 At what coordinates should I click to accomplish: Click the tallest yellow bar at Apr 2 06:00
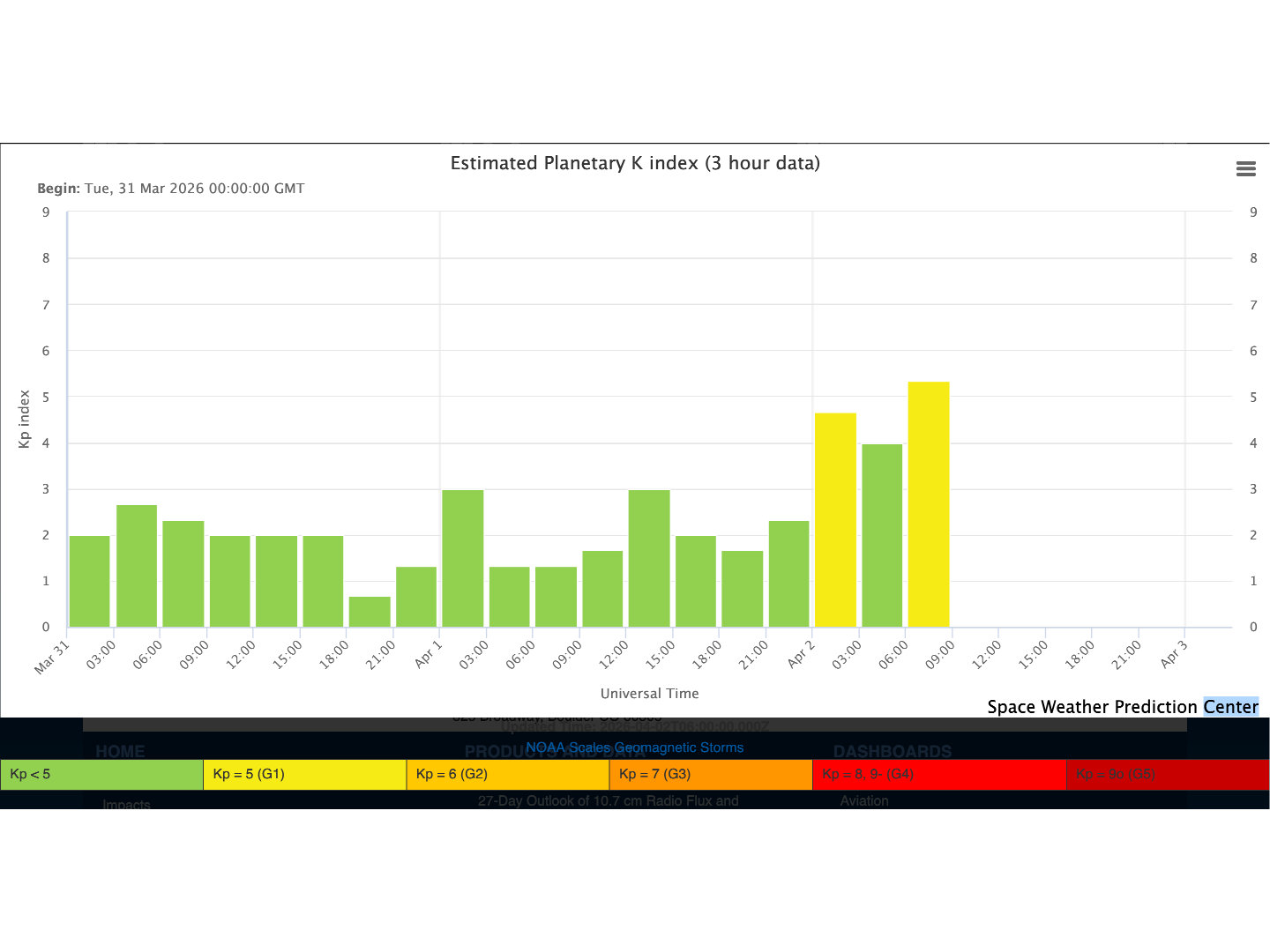coord(928,504)
